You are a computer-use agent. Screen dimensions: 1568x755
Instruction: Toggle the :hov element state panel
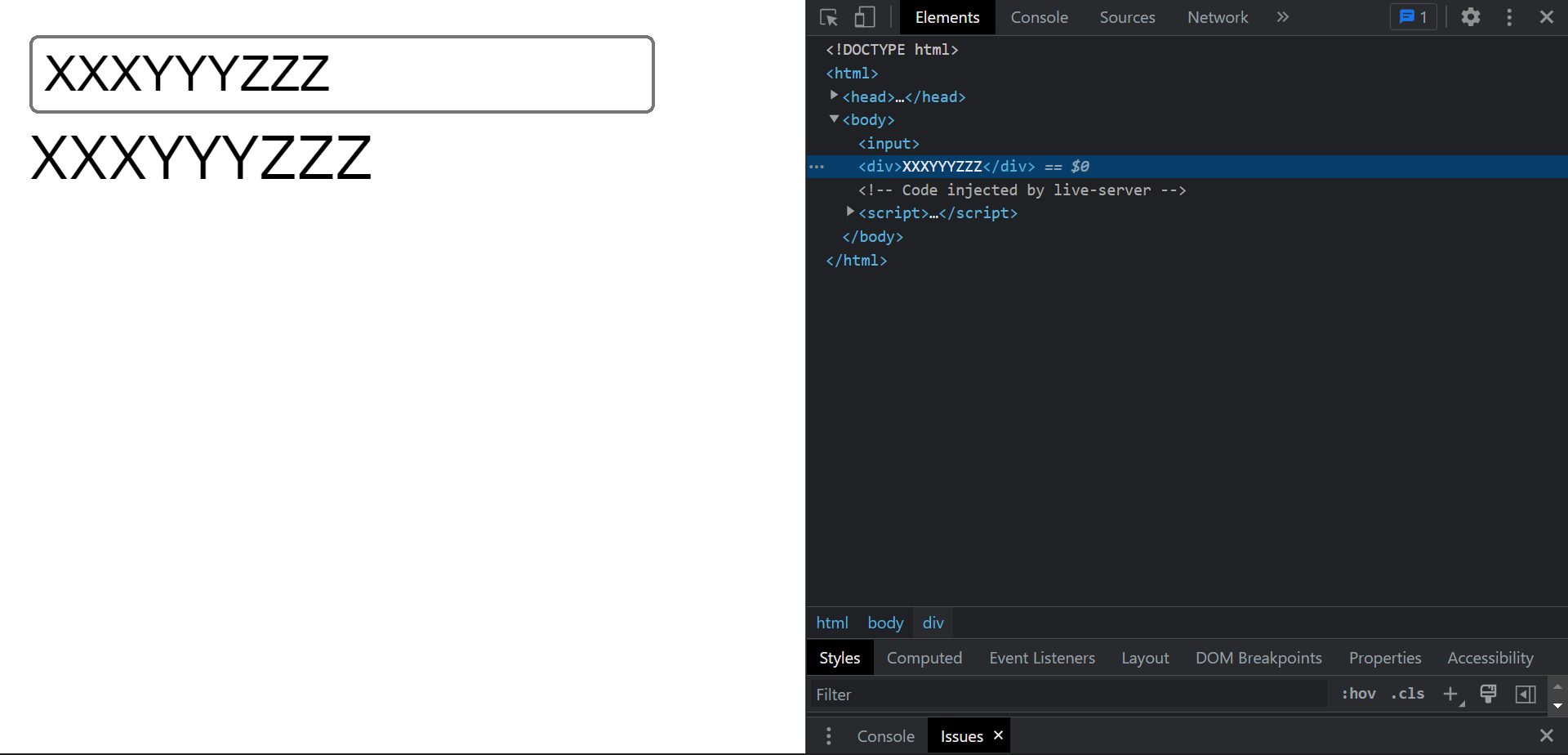point(1359,694)
